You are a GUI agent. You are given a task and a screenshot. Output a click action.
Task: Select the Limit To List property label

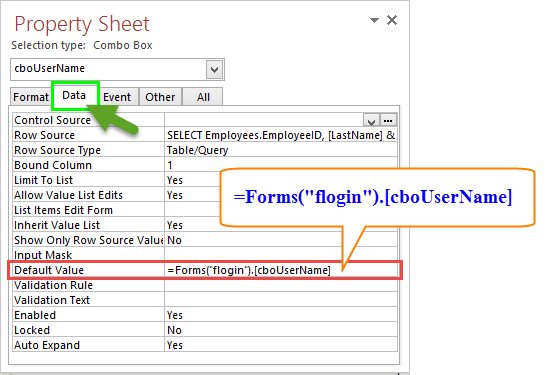click(43, 180)
